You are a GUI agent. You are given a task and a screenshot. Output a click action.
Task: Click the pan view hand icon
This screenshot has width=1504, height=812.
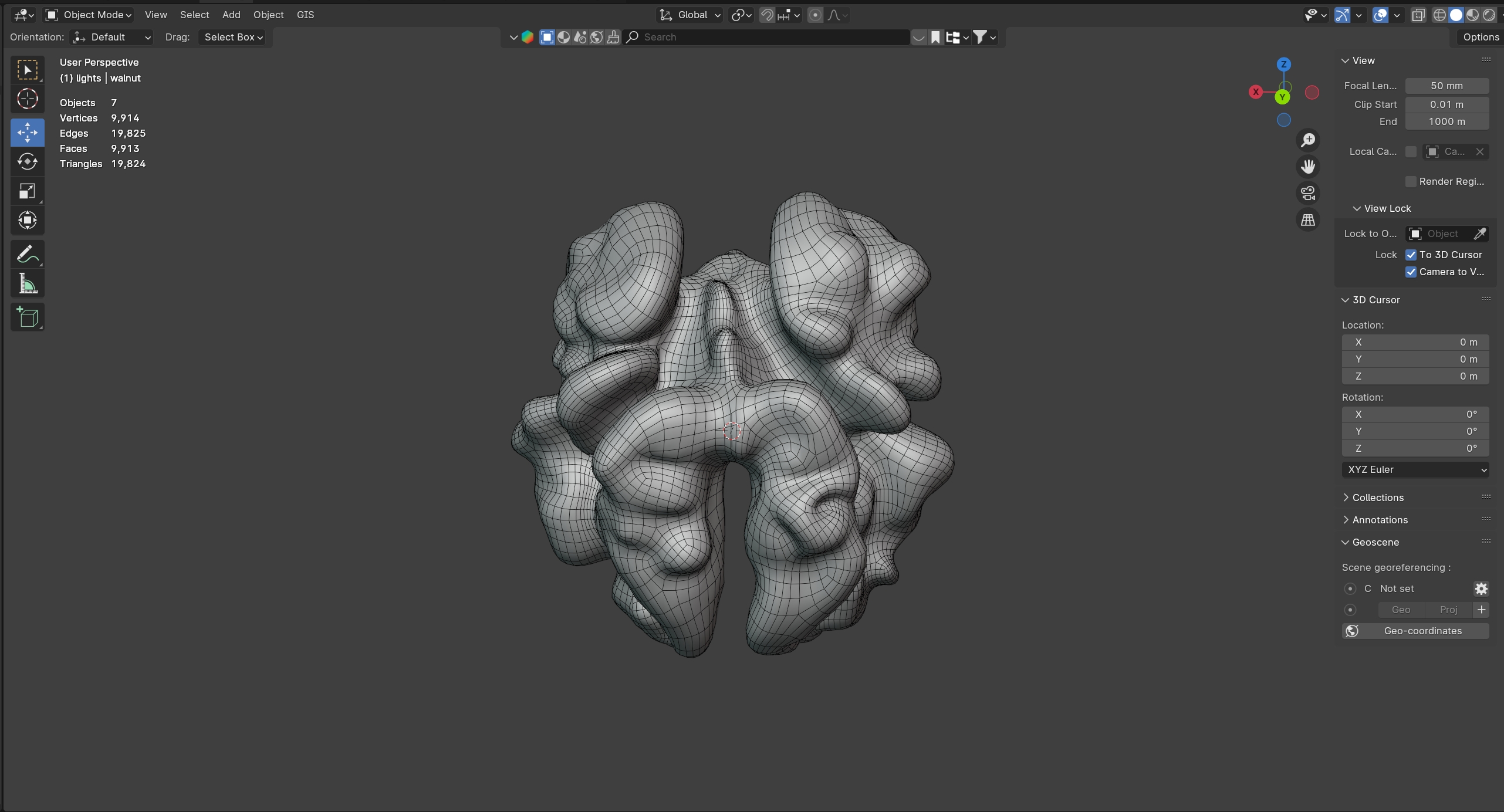tap(1307, 167)
